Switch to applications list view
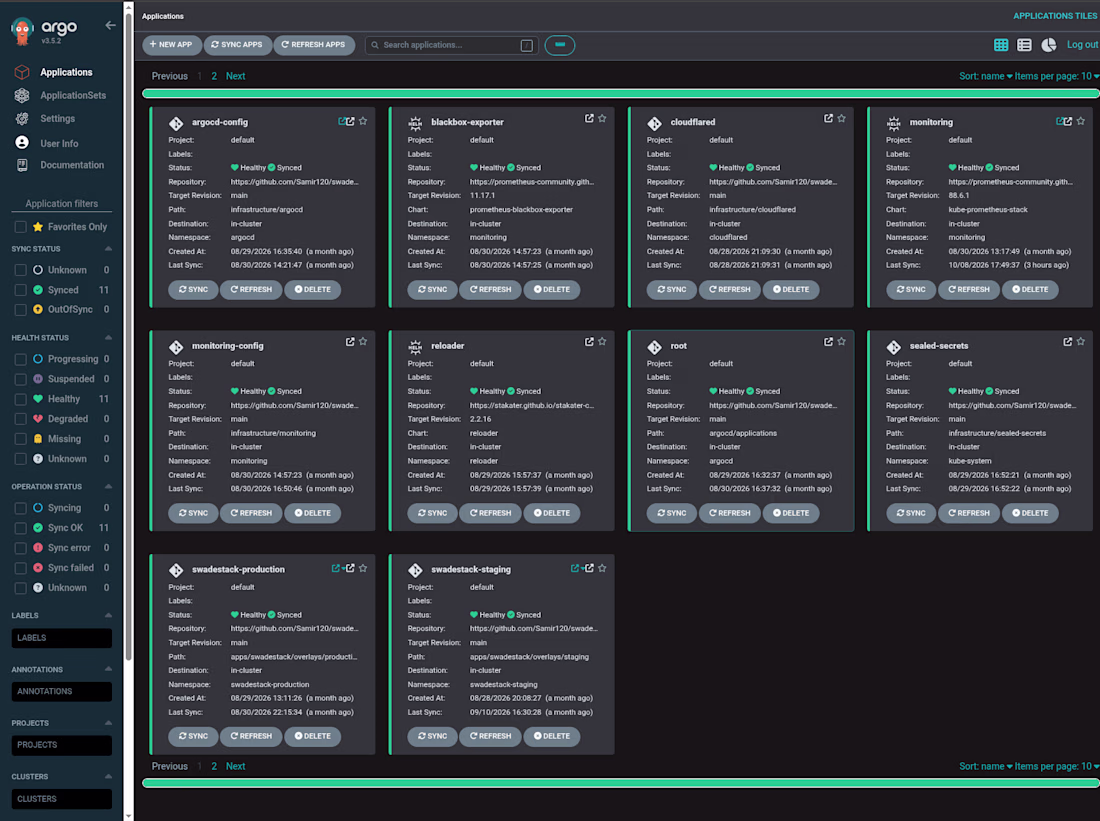The width and height of the screenshot is (1100, 821). tap(1024, 45)
